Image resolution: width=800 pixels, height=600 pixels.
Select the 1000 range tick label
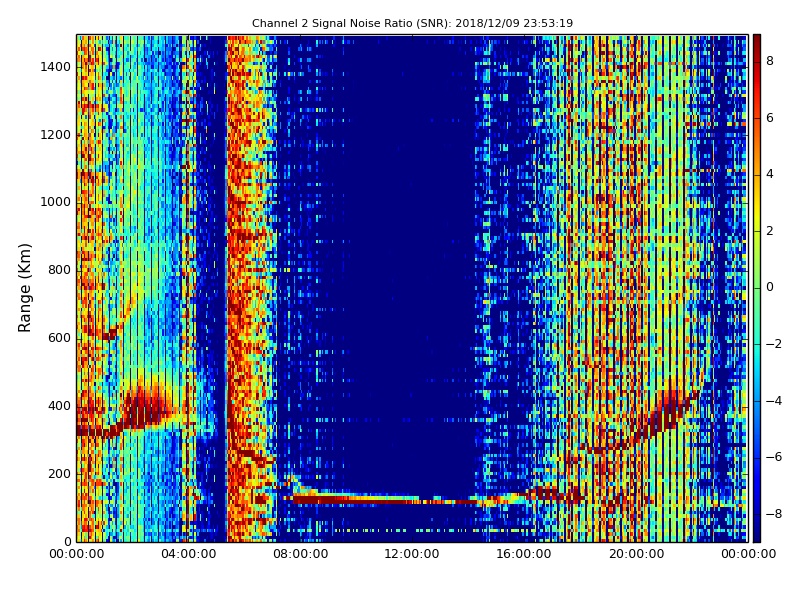(55, 202)
